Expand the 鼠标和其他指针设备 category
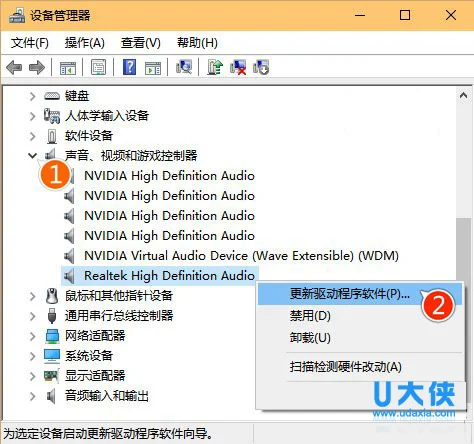This screenshot has height=444, width=474. [32, 296]
